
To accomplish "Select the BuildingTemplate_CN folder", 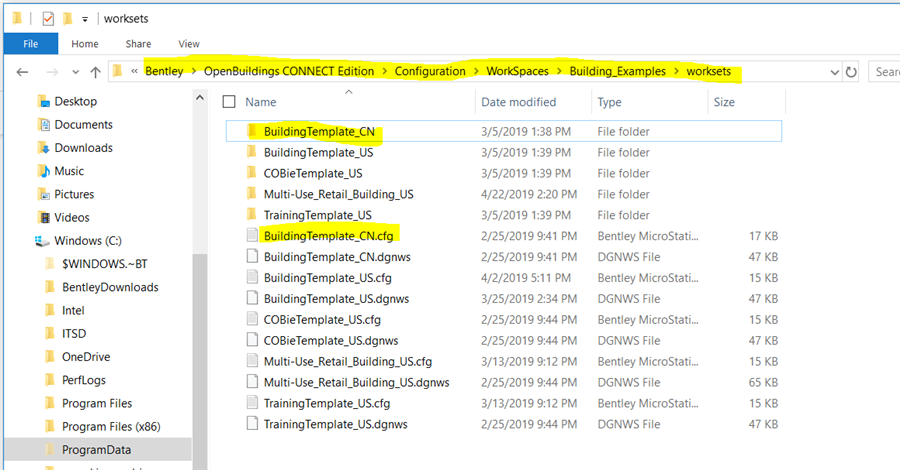I will tap(319, 131).
